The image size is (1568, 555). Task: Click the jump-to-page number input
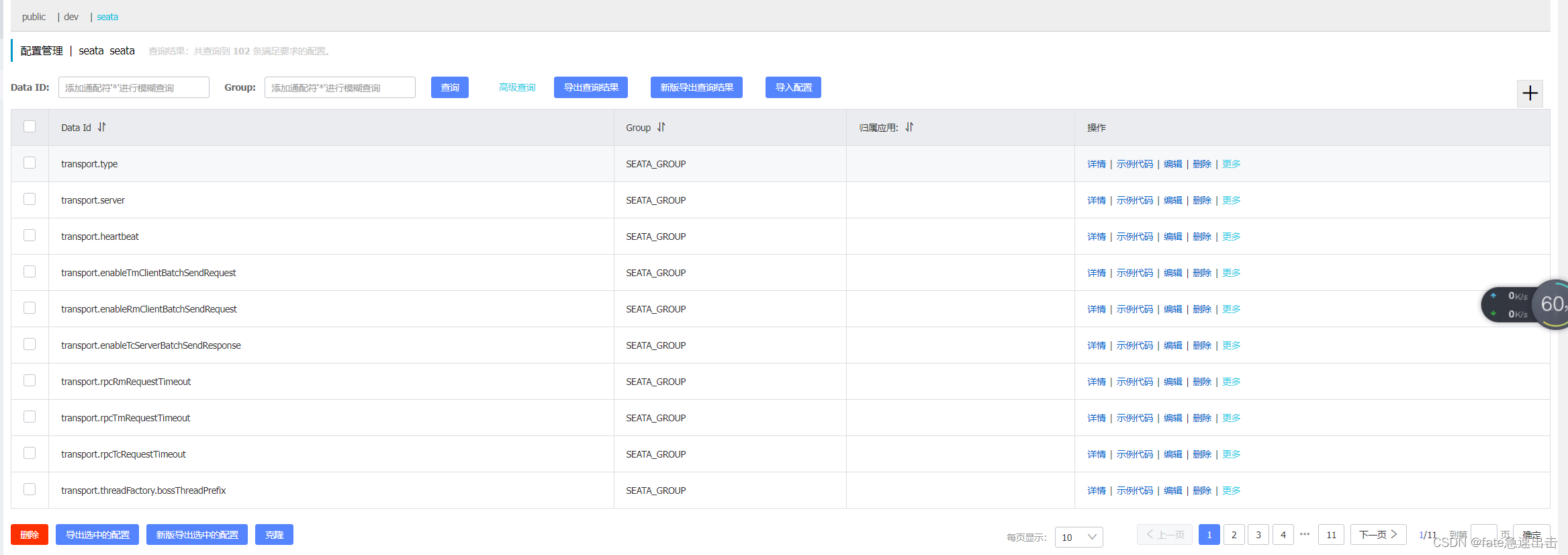pos(1483,535)
